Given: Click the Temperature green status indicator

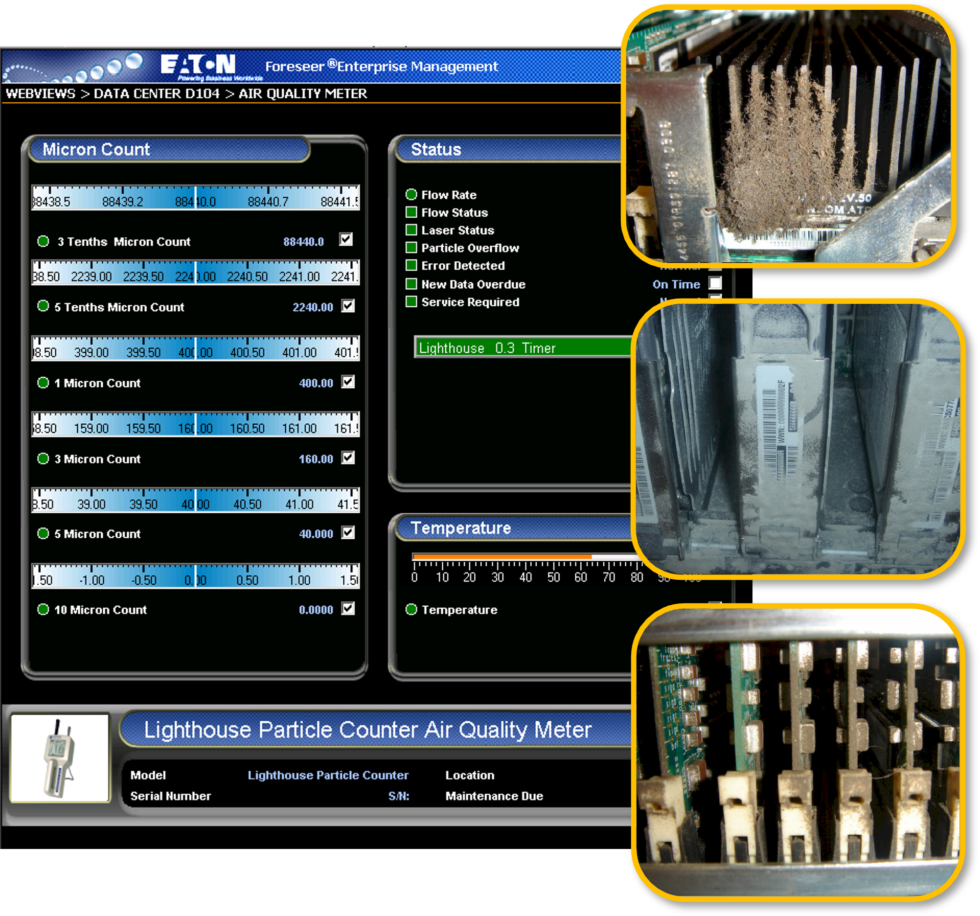Looking at the screenshot, I should pyautogui.click(x=411, y=609).
